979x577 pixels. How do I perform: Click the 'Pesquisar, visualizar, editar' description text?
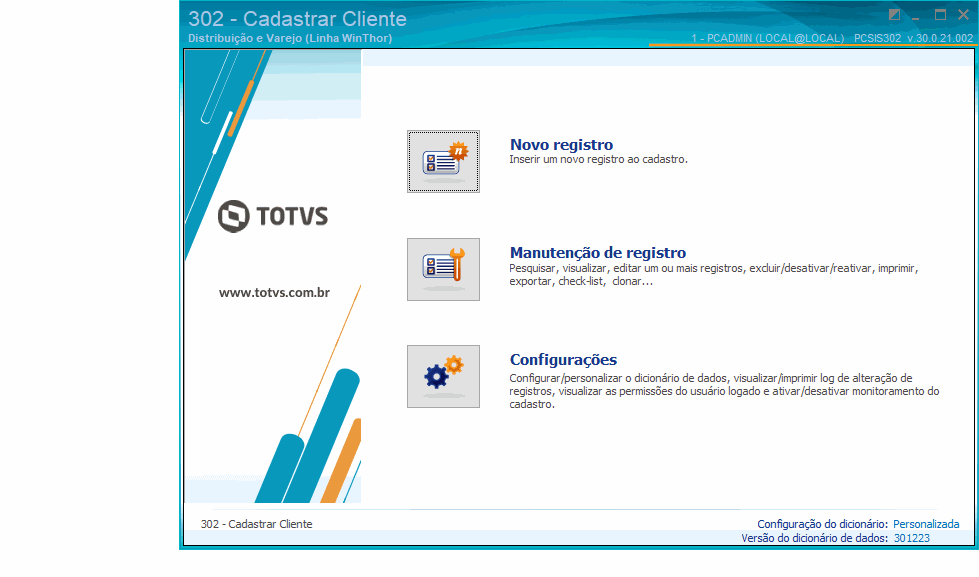coord(714,275)
